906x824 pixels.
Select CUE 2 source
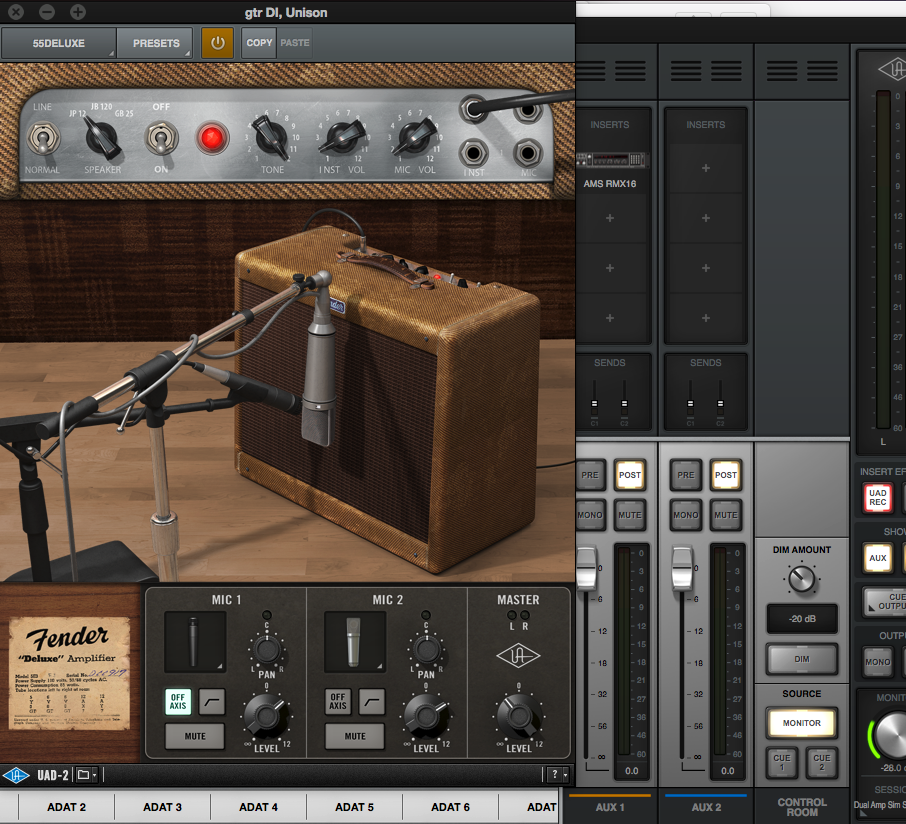pyautogui.click(x=821, y=762)
